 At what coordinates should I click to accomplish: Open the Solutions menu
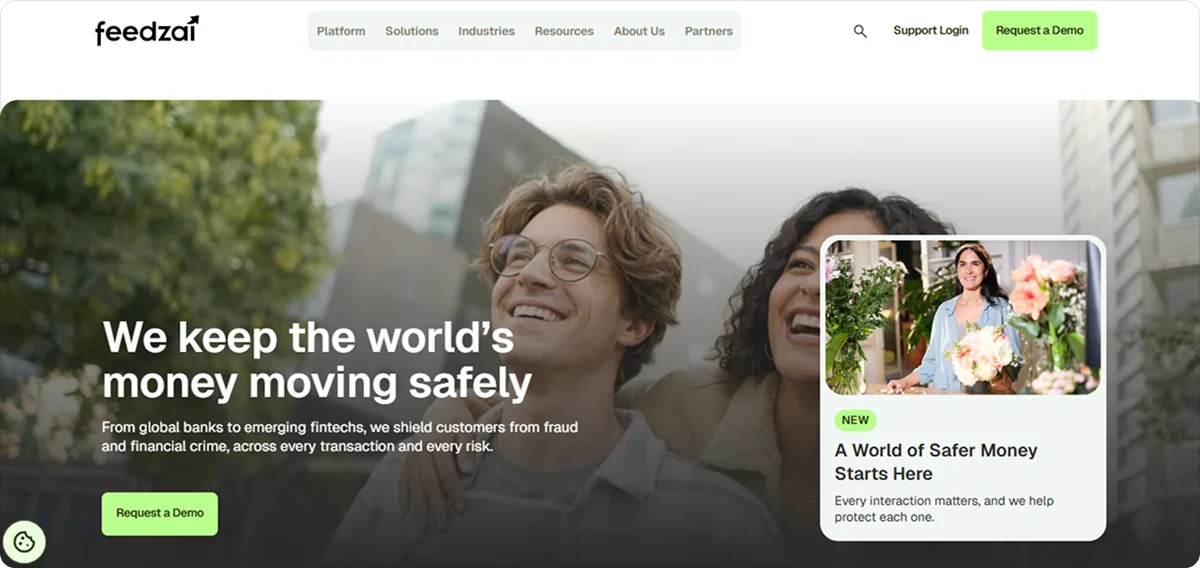coord(412,31)
